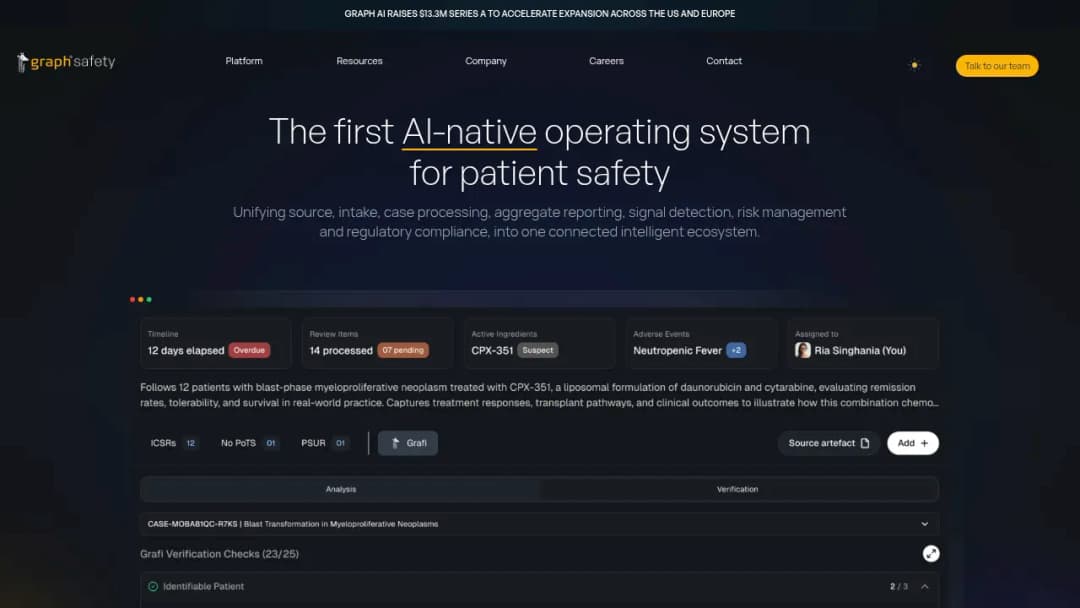Click the Grafi Verification Checks (23/25) heading
This screenshot has height=608, width=1080.
coord(220,554)
